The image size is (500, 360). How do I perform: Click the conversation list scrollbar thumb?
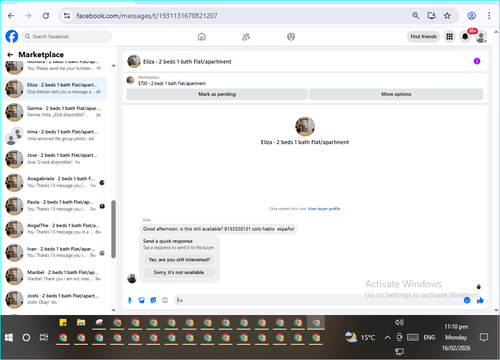[113, 229]
